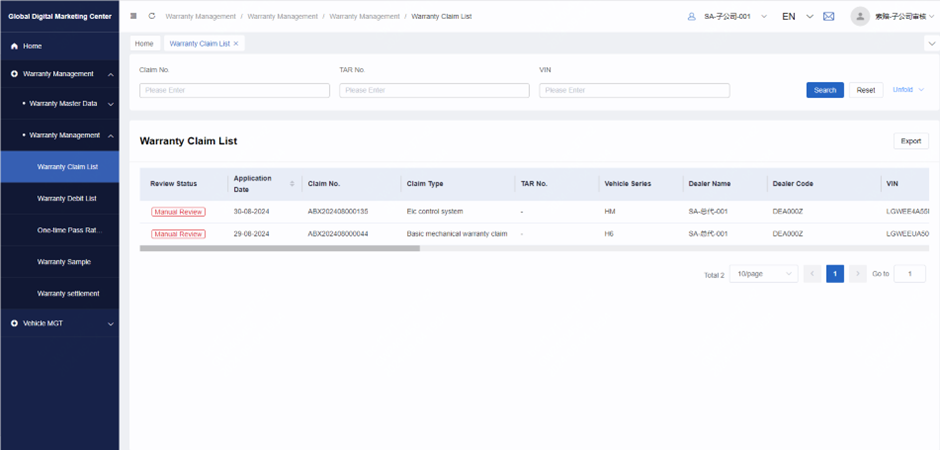The width and height of the screenshot is (940, 450).
Task: Click the TAR No. input field
Action: (x=435, y=90)
